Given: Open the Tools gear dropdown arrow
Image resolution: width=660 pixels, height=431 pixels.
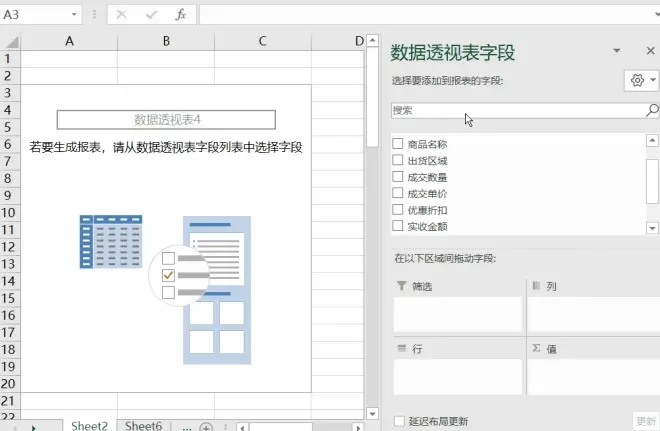Looking at the screenshot, I should click(x=653, y=80).
